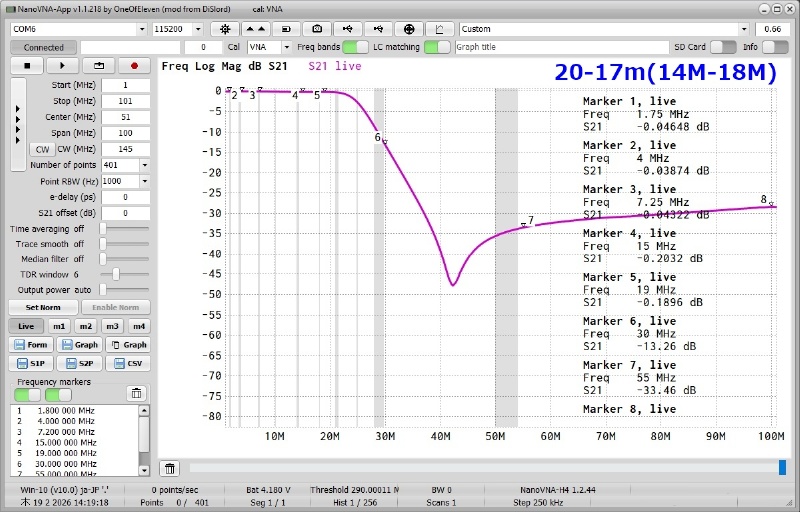800x512 pixels.
Task: Open the Point RBW dropdown
Action: [144, 181]
